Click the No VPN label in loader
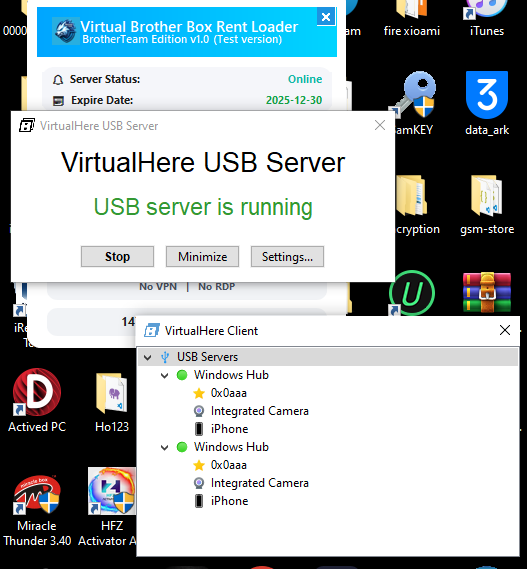The height and width of the screenshot is (569, 527). click(158, 287)
